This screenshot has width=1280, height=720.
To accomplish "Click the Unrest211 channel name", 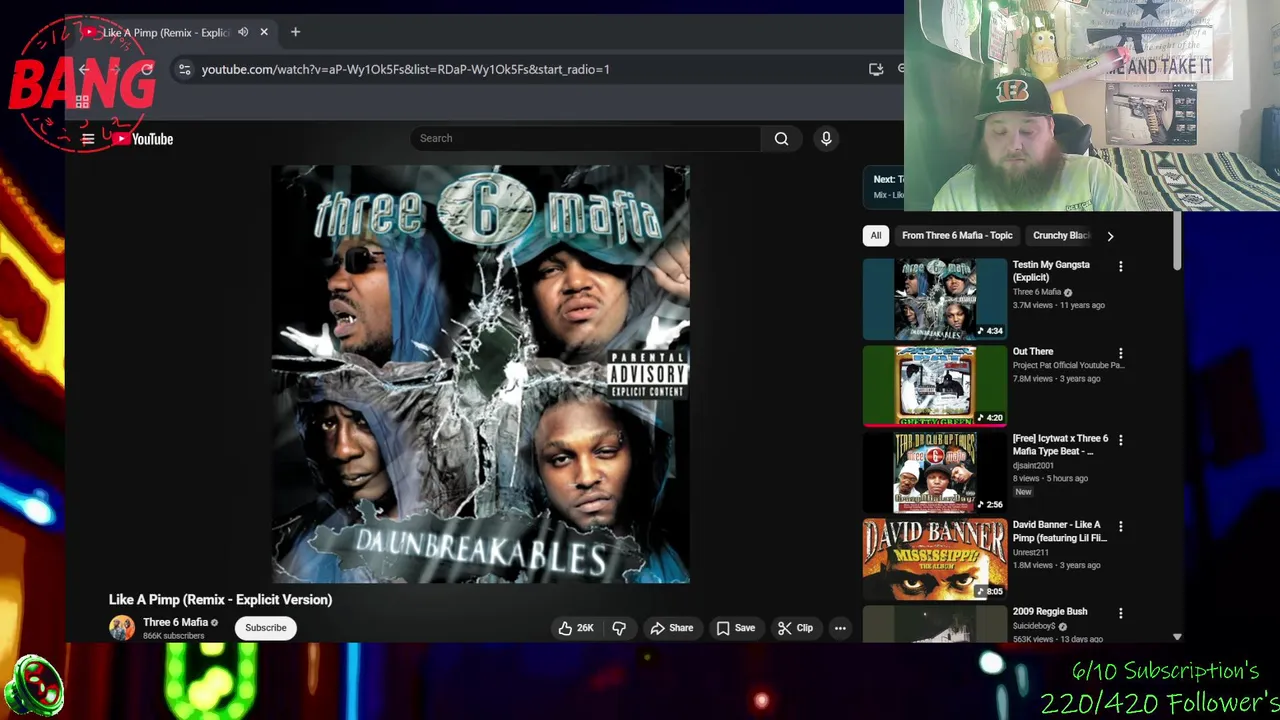I will (1030, 552).
